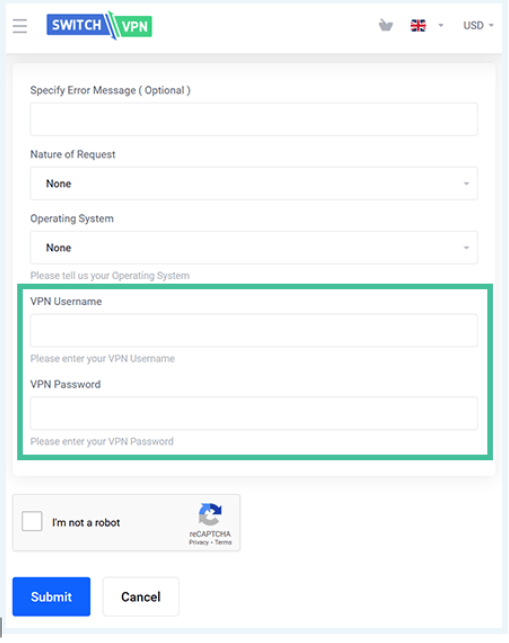Expand the Operating System dropdown
The image size is (509, 643).
point(254,248)
